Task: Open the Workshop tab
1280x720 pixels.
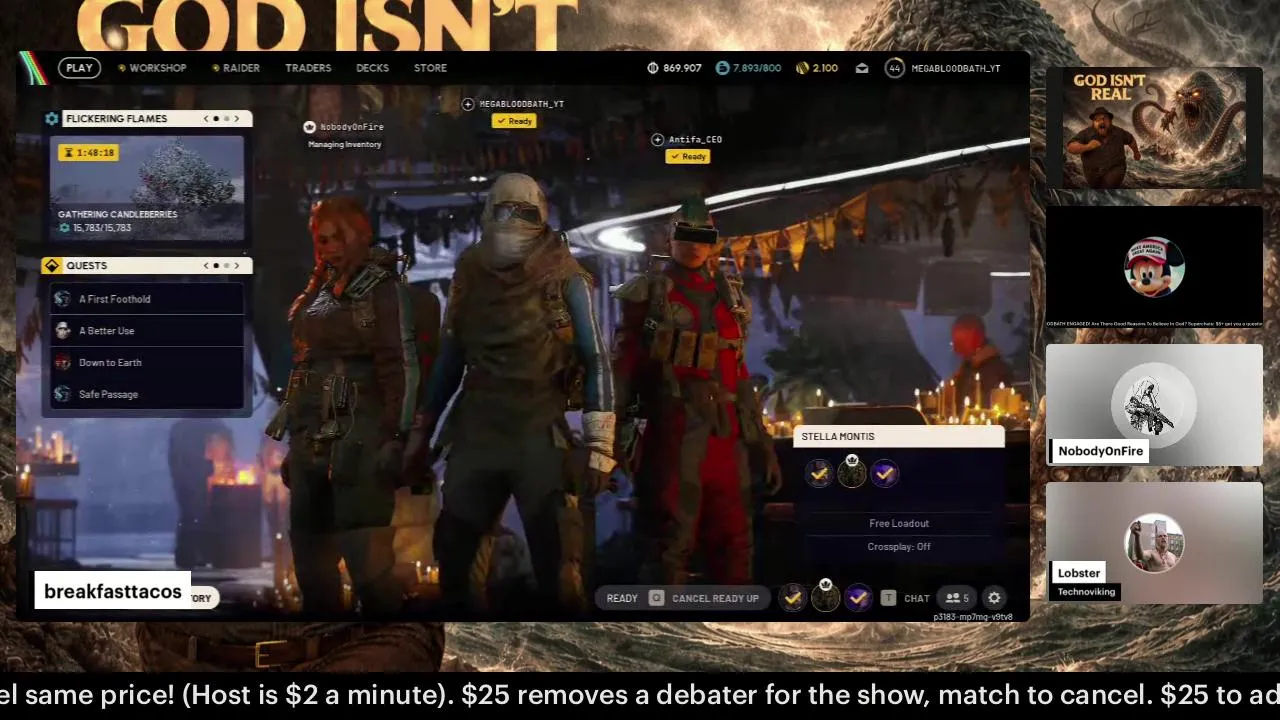Action: (152, 68)
